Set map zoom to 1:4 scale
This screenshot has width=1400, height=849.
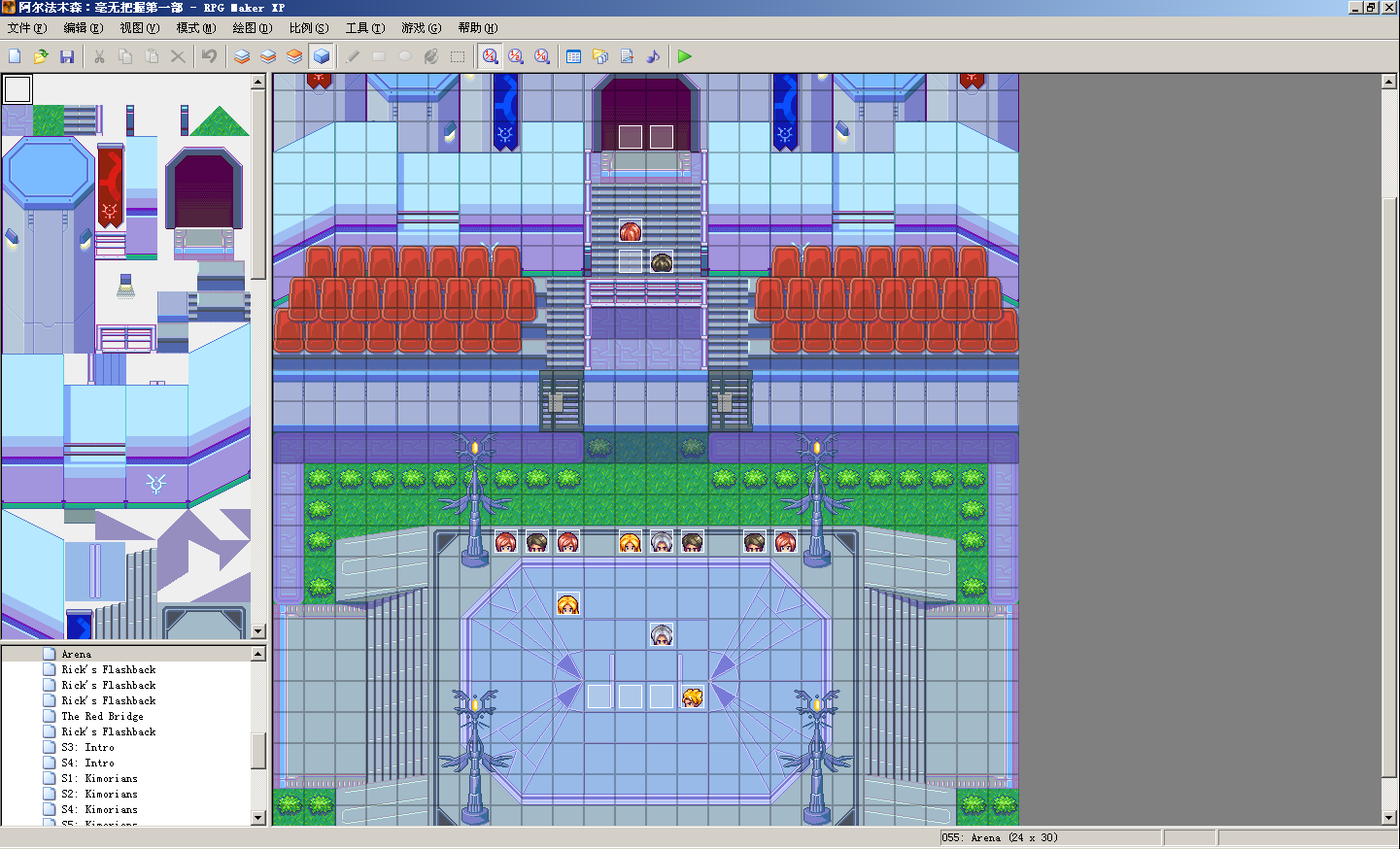542,56
